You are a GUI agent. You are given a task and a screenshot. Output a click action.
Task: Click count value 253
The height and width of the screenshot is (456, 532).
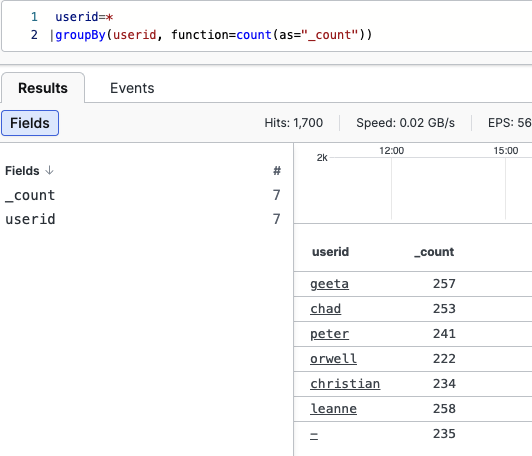(x=444, y=309)
